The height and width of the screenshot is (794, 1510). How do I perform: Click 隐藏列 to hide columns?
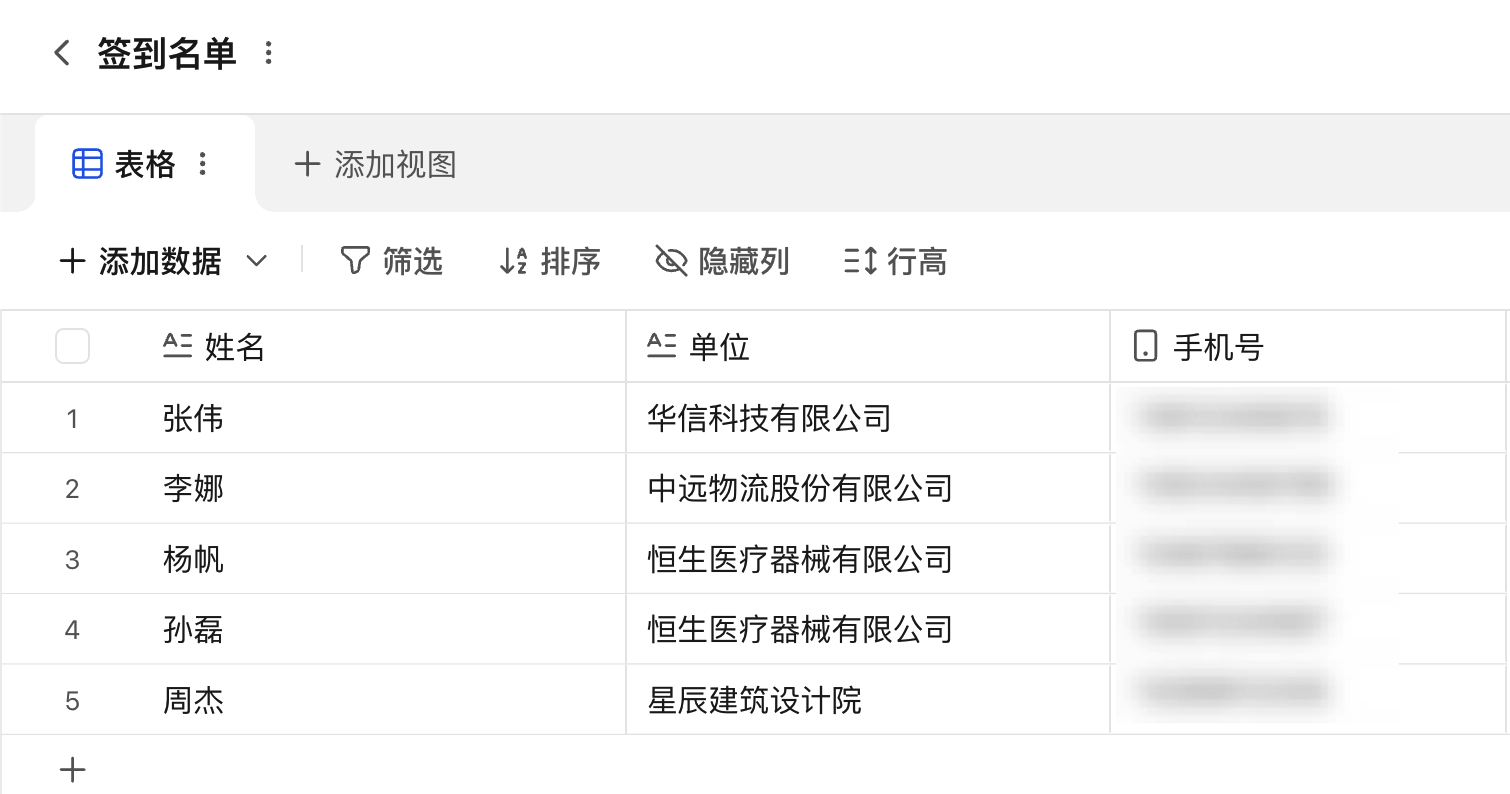(x=722, y=262)
